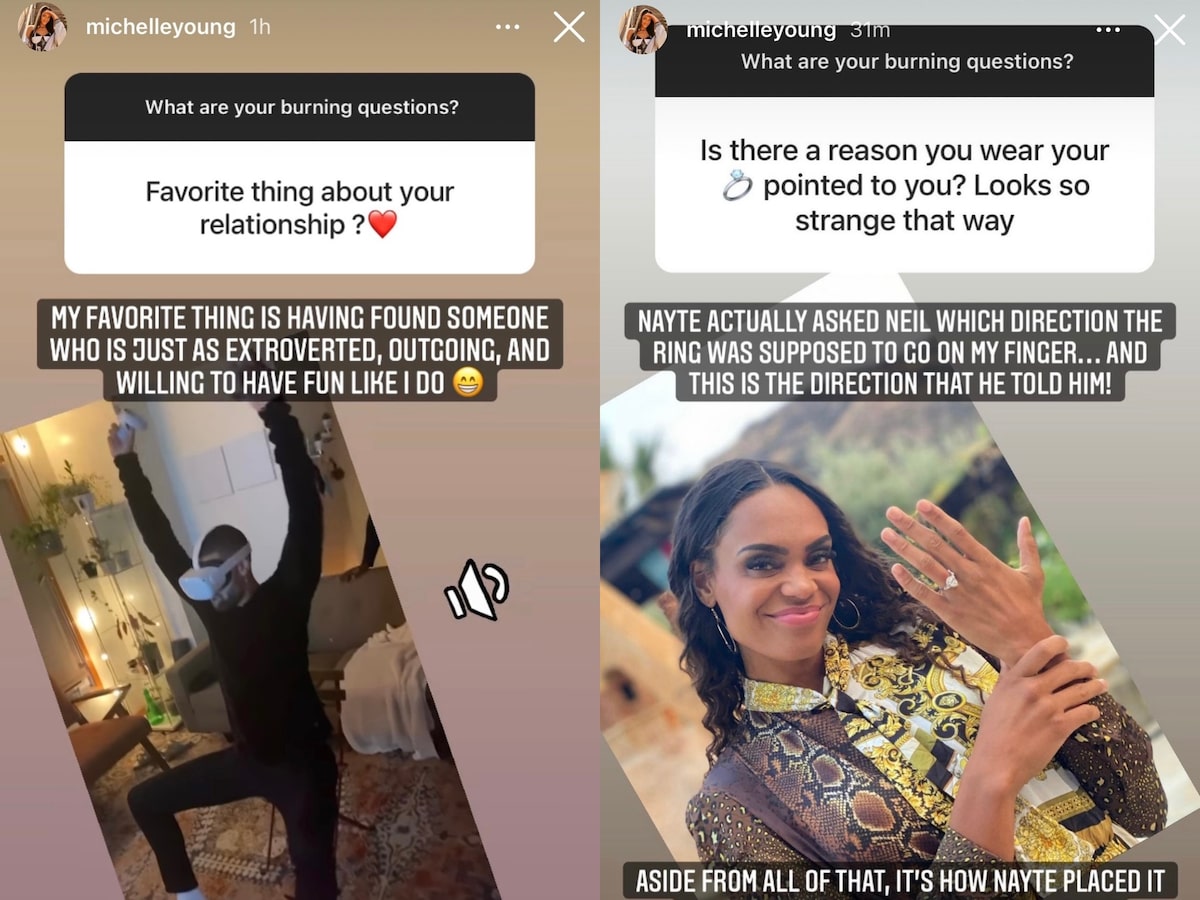This screenshot has height=900, width=1200.
Task: Tap left 'What are your burning questions?' header
Action: click(300, 107)
